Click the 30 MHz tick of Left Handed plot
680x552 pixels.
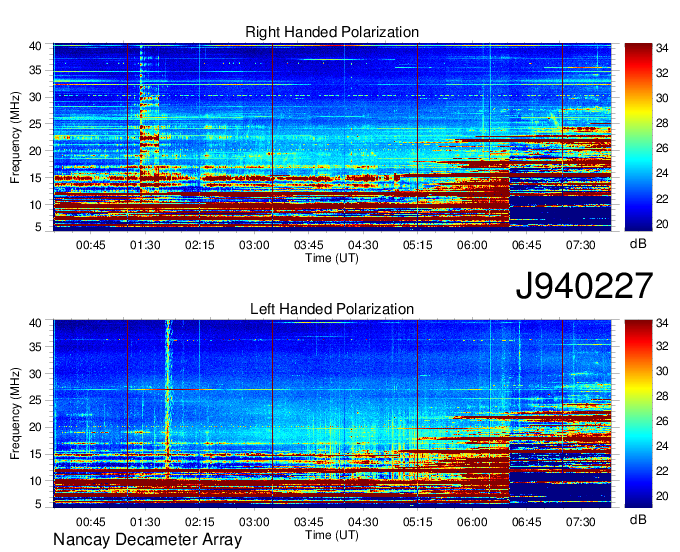pos(35,374)
